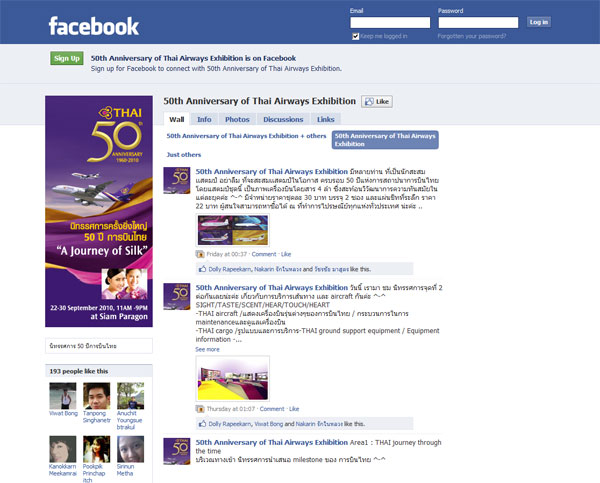The height and width of the screenshot is (483, 600).
Task: Open Kanokkarn Meekamrai's profile picture
Action: (63, 449)
